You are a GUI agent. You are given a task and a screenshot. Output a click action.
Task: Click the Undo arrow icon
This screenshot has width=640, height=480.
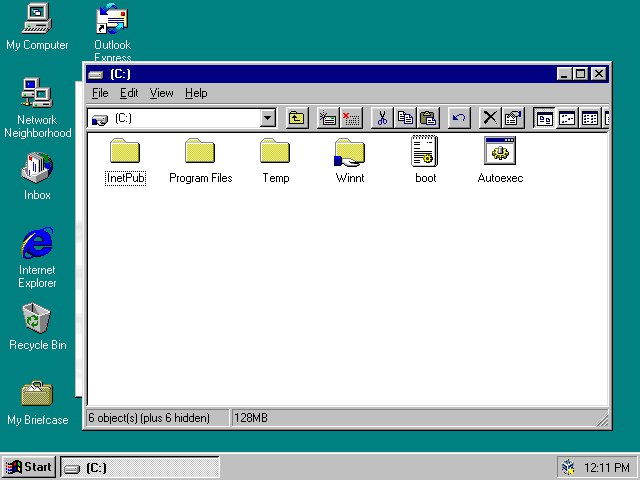pos(459,118)
